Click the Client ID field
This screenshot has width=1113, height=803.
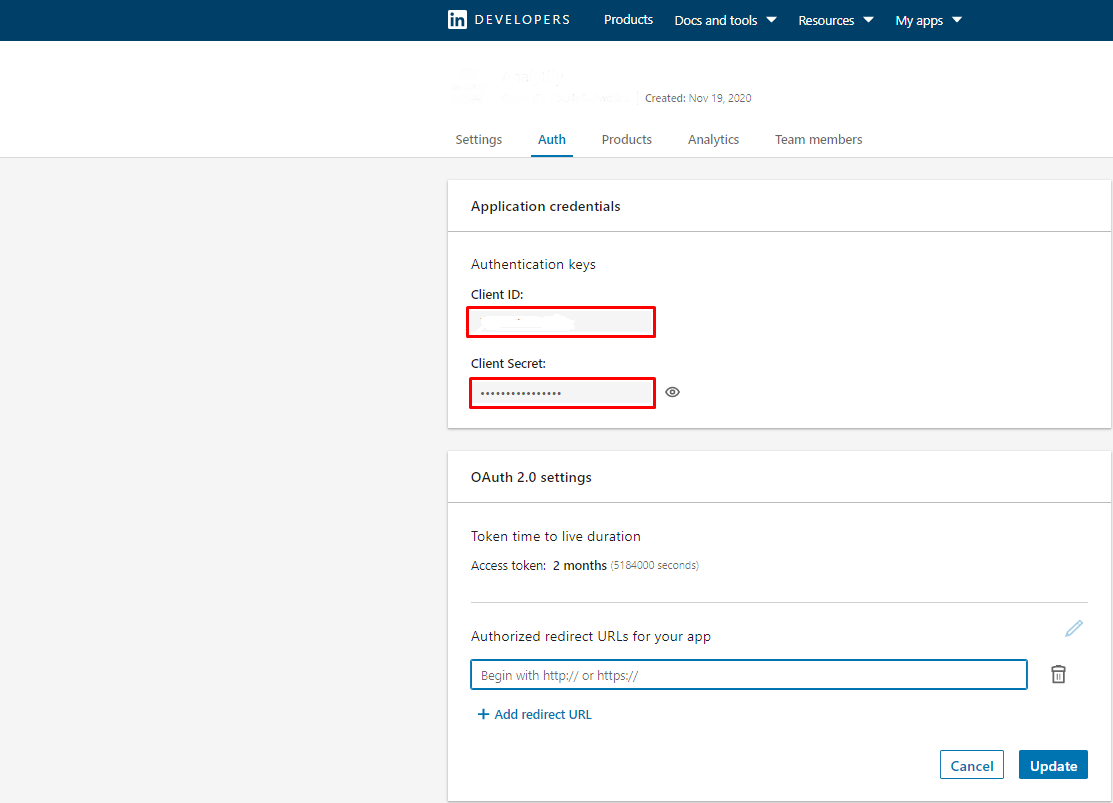tap(561, 322)
